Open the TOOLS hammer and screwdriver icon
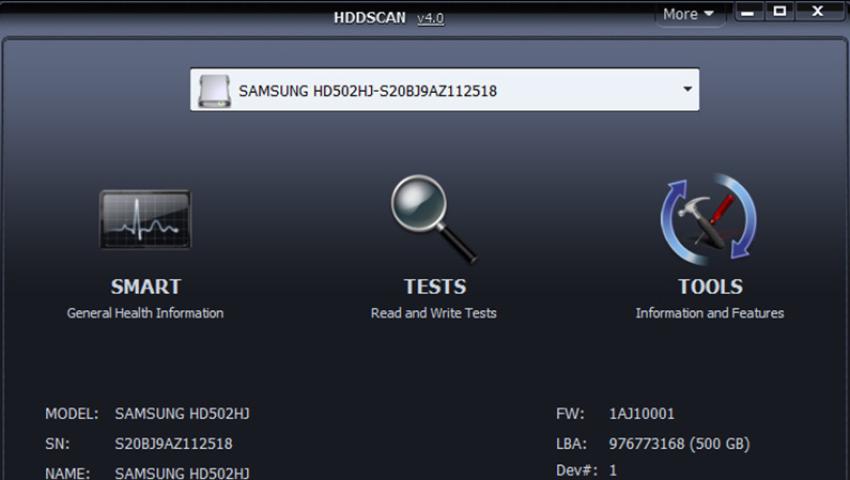Viewport: 850px width, 480px height. pos(709,220)
